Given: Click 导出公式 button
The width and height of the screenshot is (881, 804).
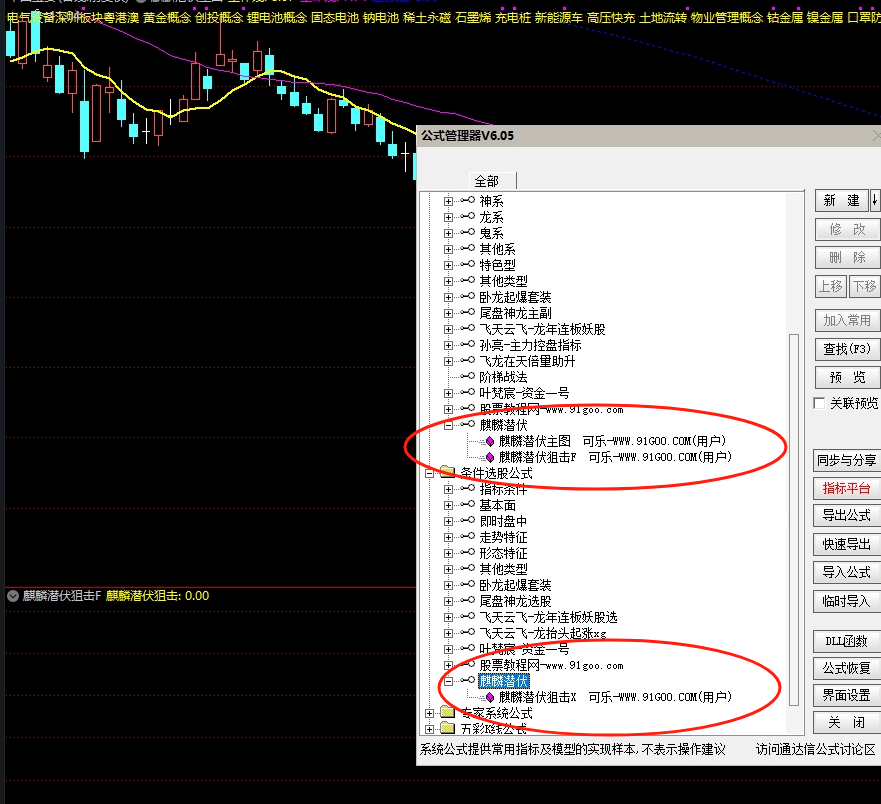Looking at the screenshot, I should 847,515.
